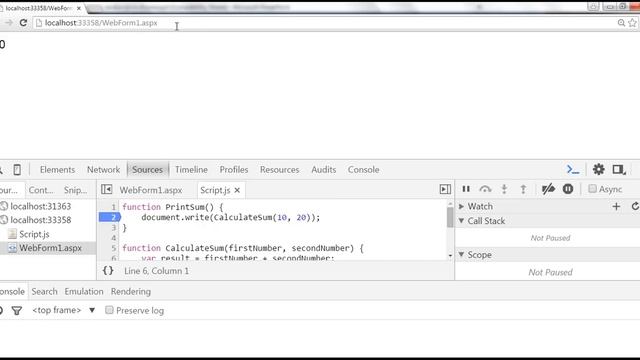The image size is (640, 360).
Task: Switch to Content scripts navigator tab
Action: [x=41, y=190]
